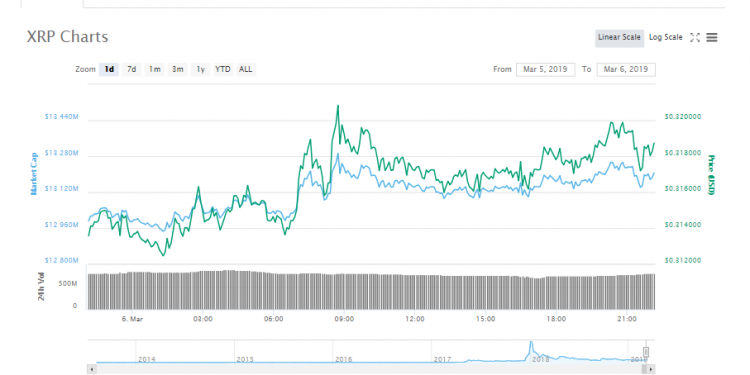750x375 pixels.
Task: Click the $12 800M market cap value
Action: point(61,260)
